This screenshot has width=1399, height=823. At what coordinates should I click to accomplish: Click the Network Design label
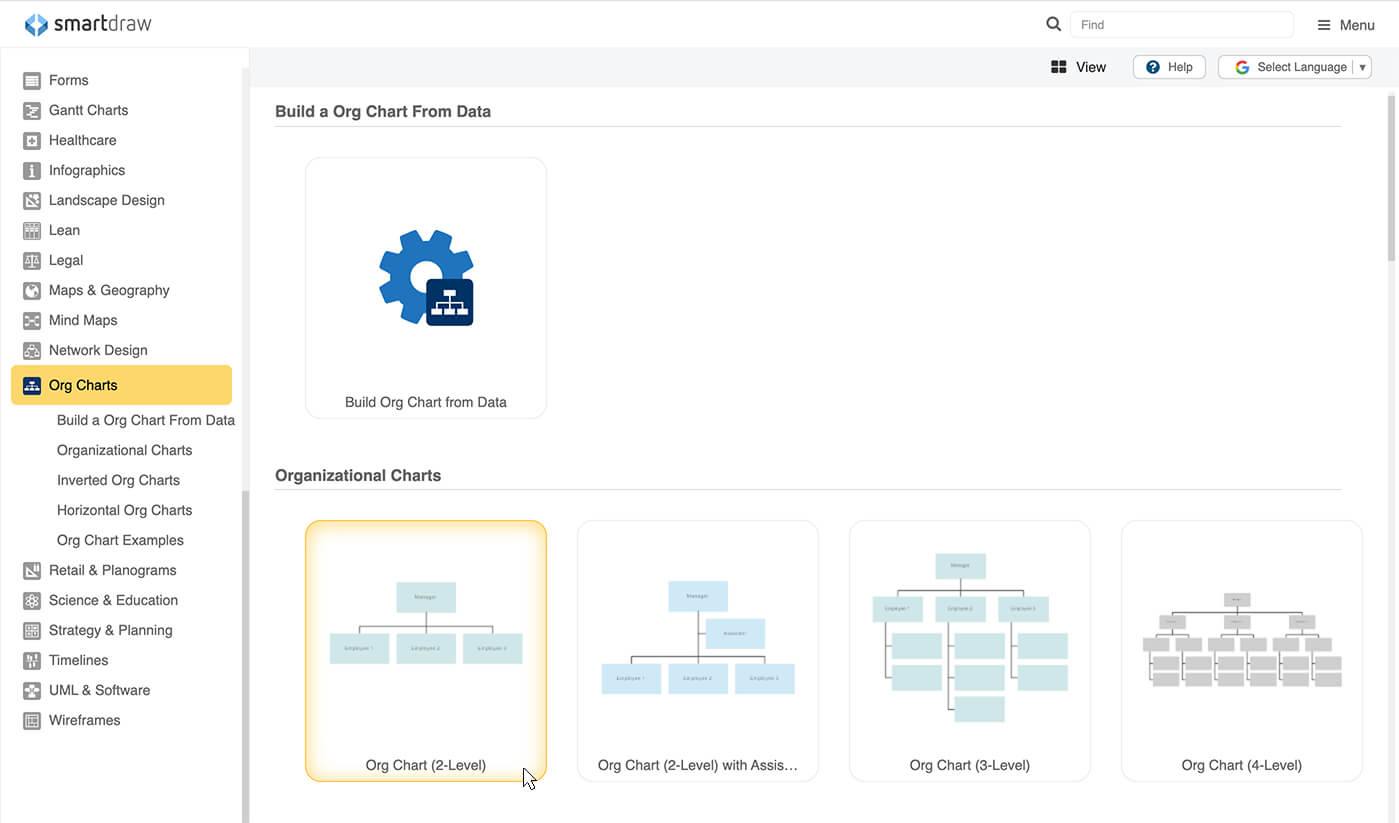tap(98, 350)
